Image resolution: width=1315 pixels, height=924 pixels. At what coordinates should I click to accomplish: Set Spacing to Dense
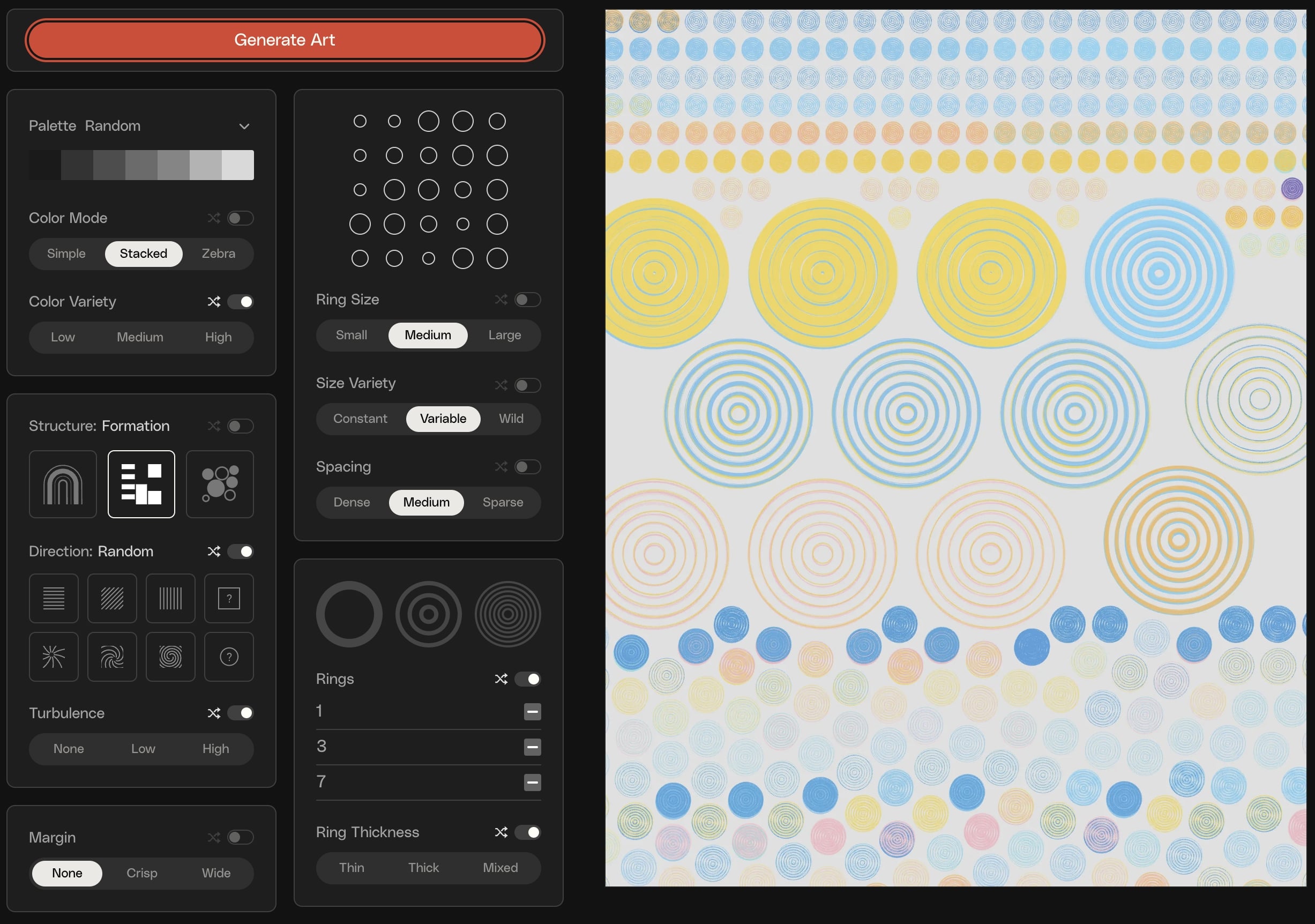coord(352,502)
